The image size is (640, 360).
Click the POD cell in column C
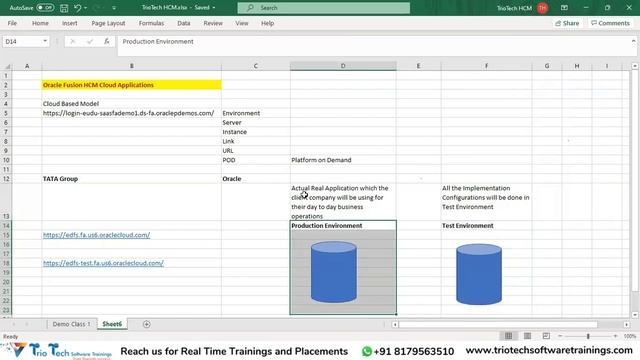(x=256, y=160)
